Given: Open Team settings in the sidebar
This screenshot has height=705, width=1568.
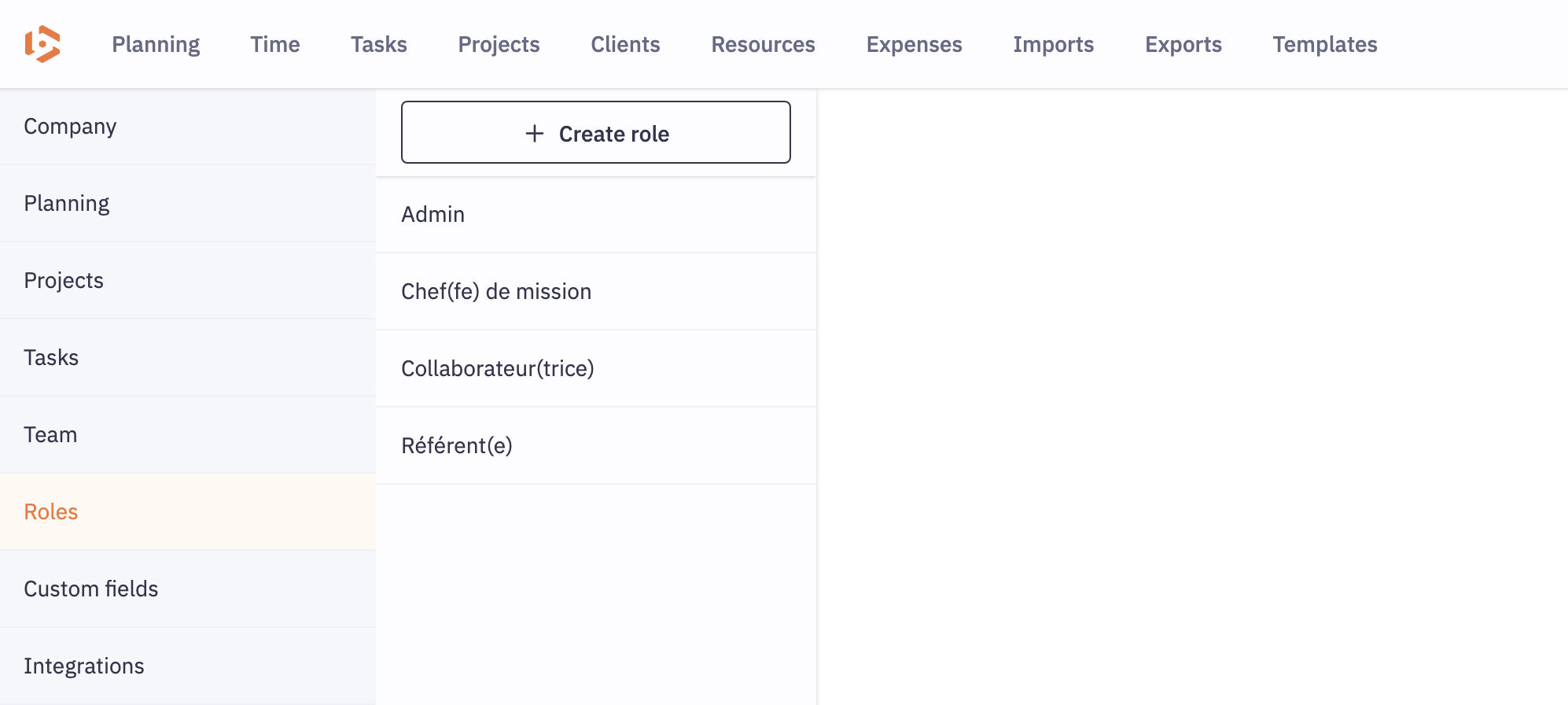Looking at the screenshot, I should (x=50, y=435).
